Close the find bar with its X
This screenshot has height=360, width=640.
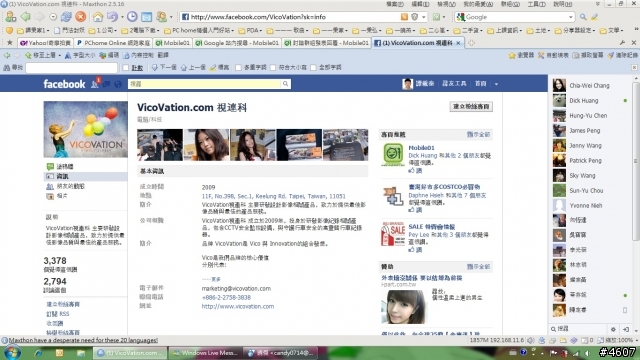click(634, 67)
